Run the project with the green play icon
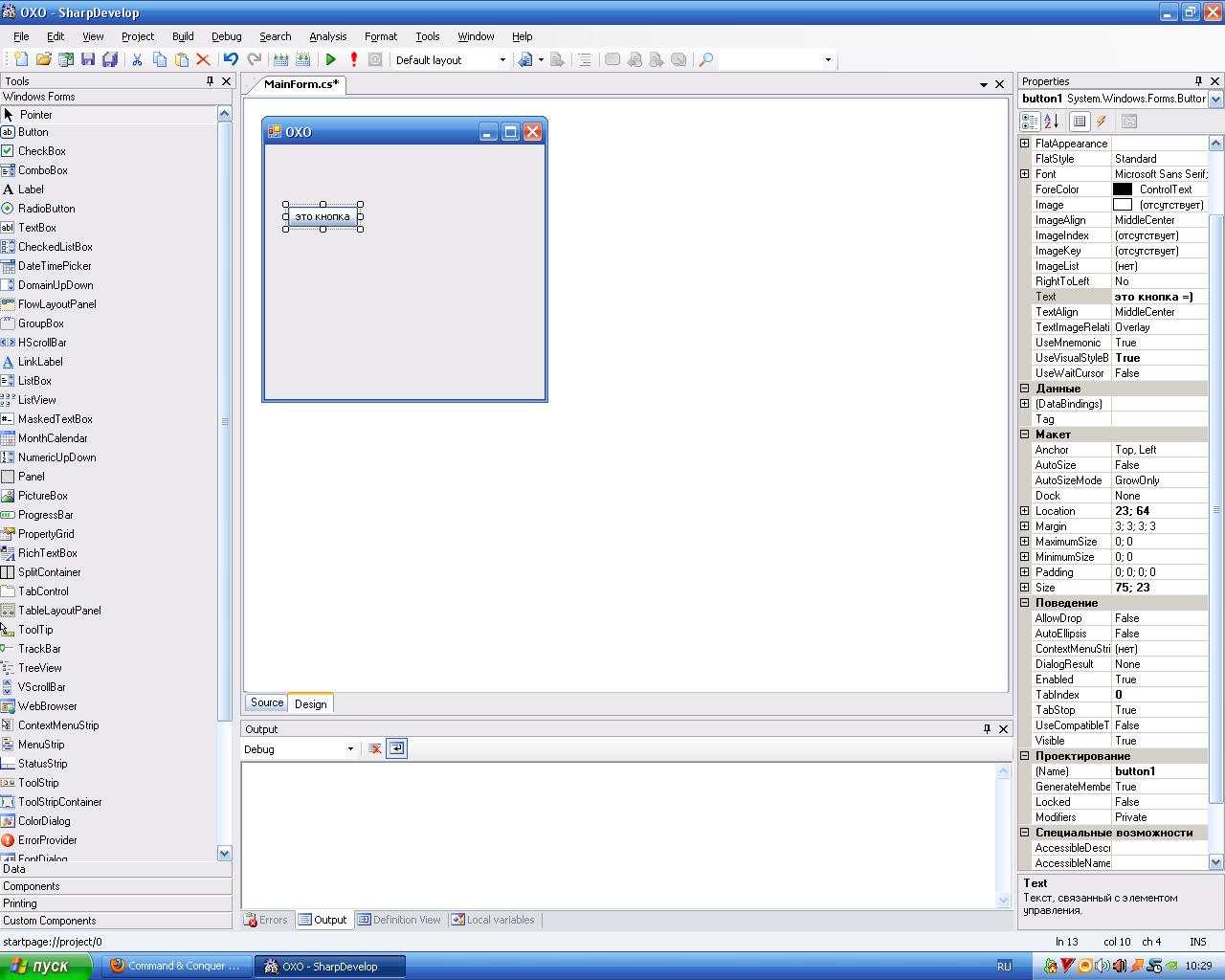Viewport: 1225px width, 980px height. tap(331, 59)
